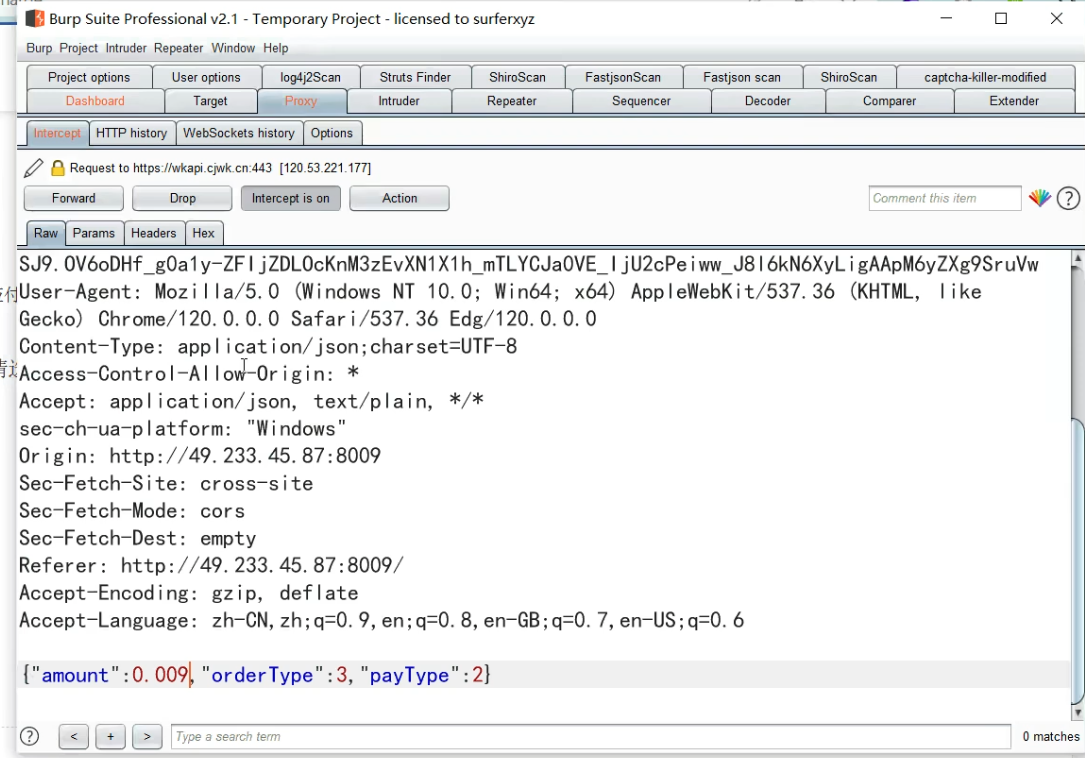1085x758 pixels.
Task: Minimize the Burp Suite window
Action: coord(947,19)
